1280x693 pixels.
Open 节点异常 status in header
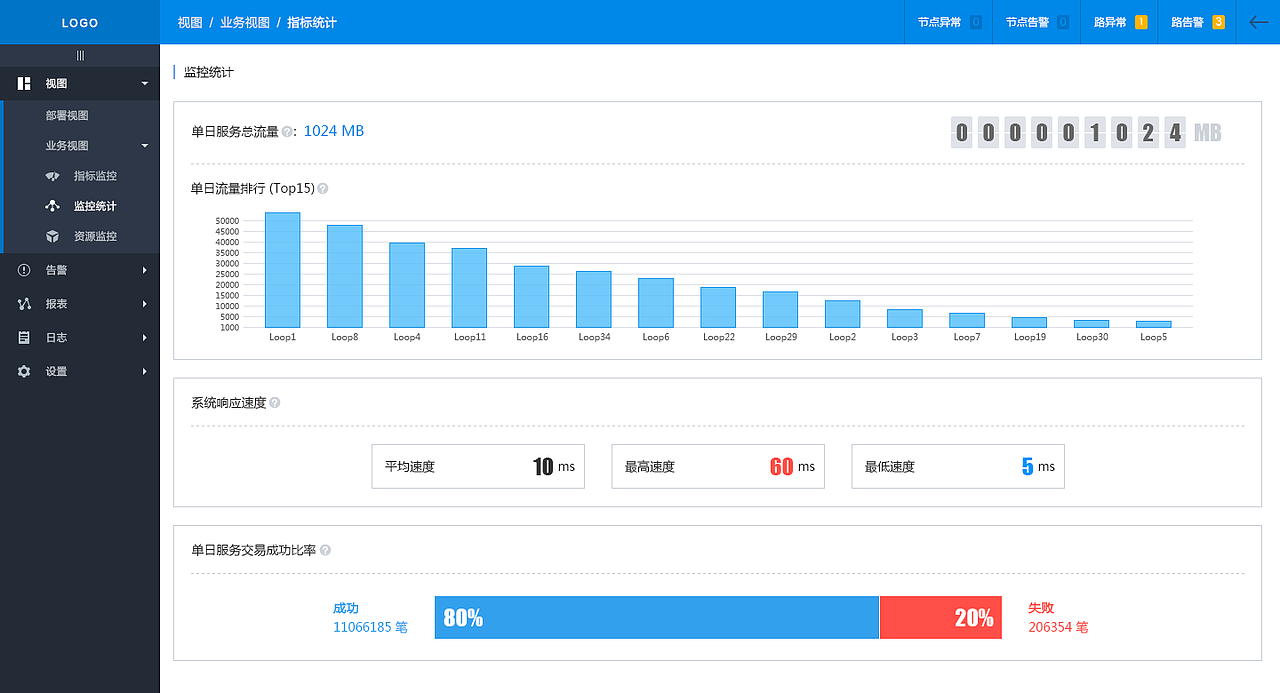[x=949, y=22]
